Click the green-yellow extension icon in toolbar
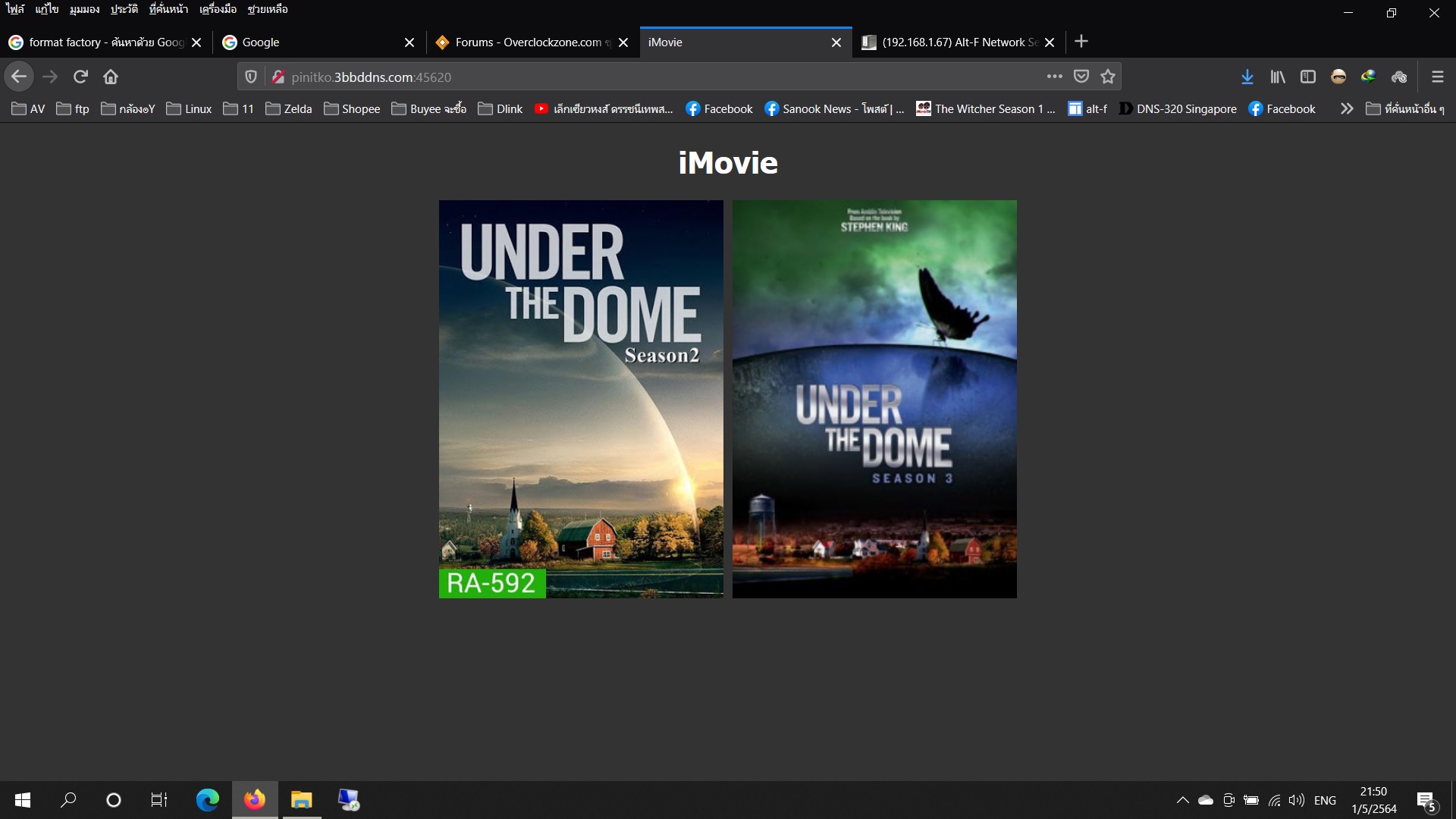This screenshot has height=819, width=1456. click(x=1369, y=77)
